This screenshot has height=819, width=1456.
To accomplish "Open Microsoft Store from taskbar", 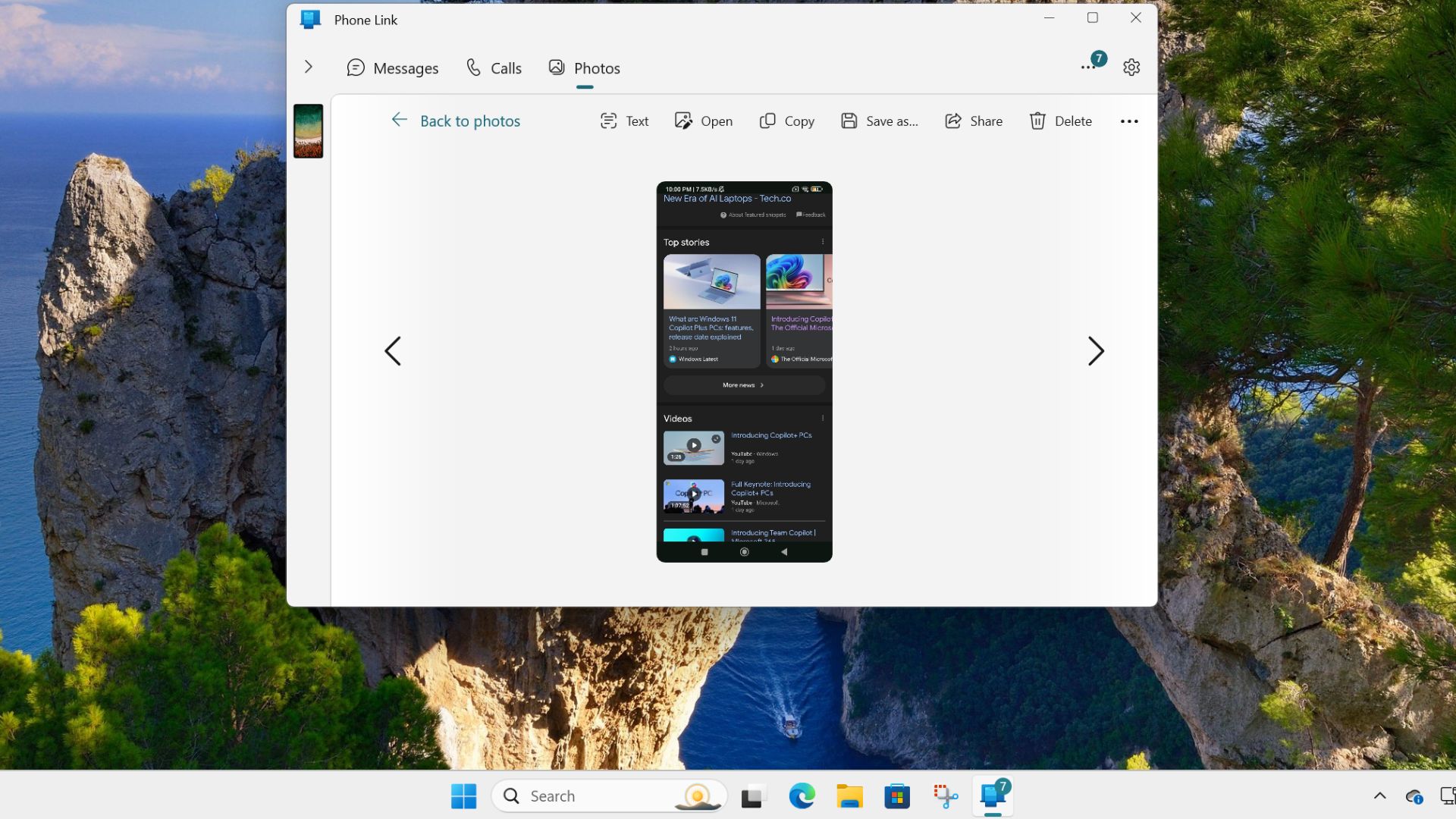I will coord(897,796).
